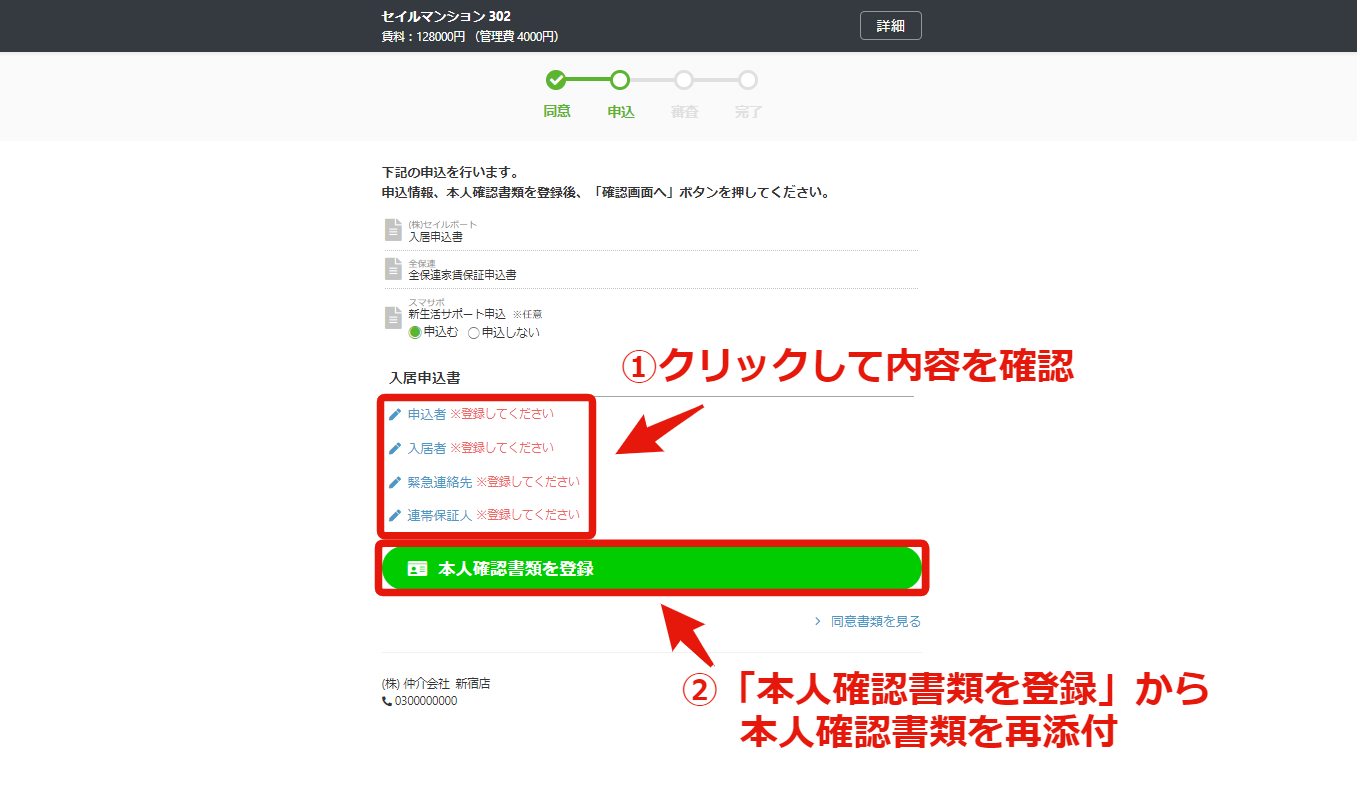The width and height of the screenshot is (1357, 795).
Task: Click the 同意 step label
Action: click(557, 111)
